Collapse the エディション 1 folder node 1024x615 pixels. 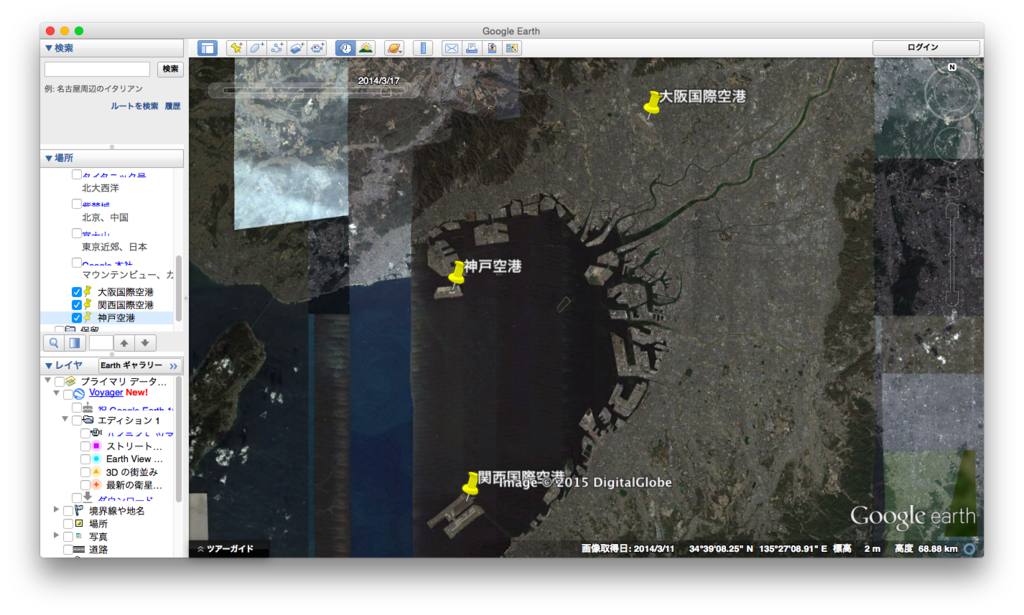(x=65, y=419)
